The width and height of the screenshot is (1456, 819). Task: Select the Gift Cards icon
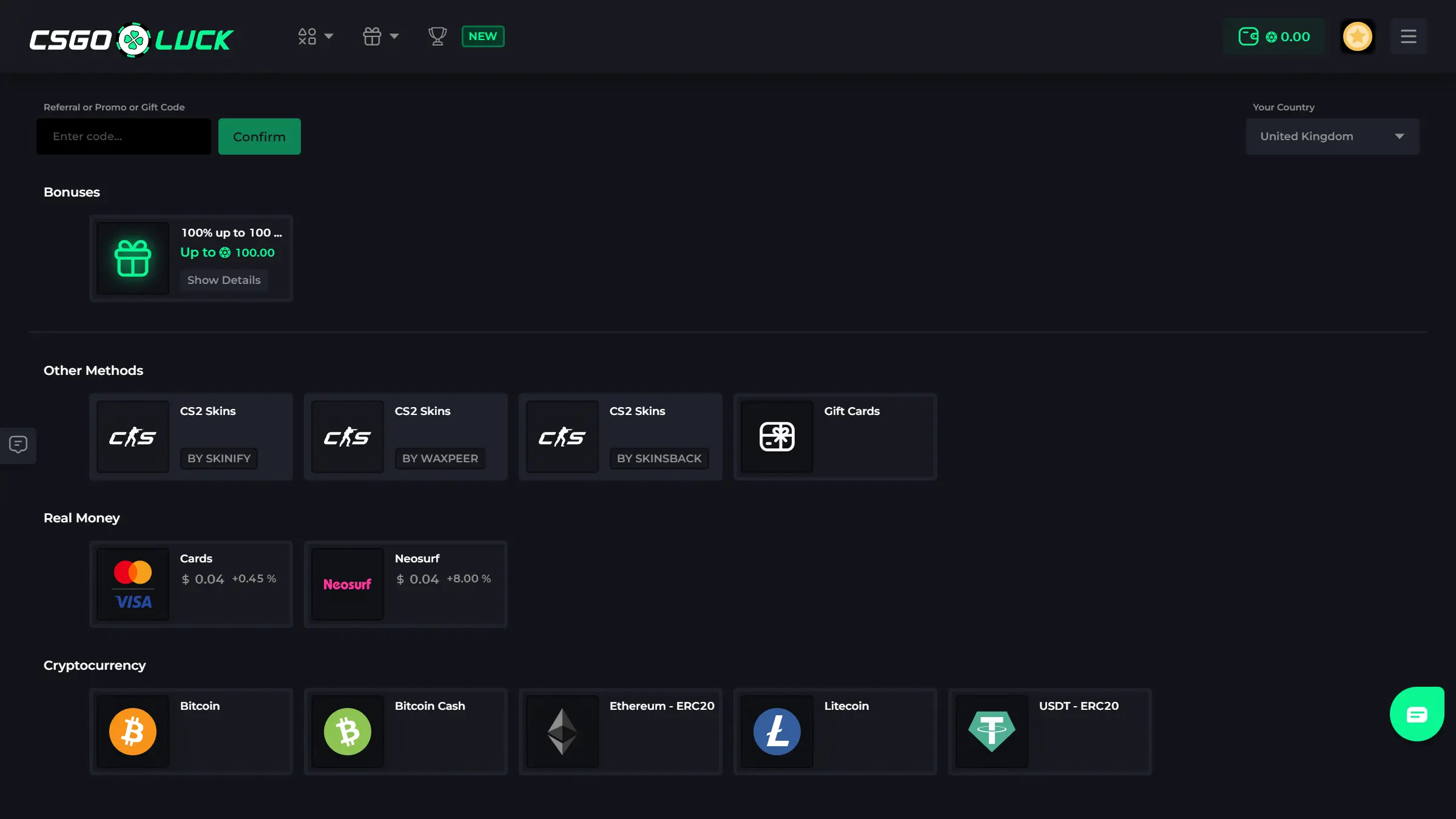(x=777, y=437)
